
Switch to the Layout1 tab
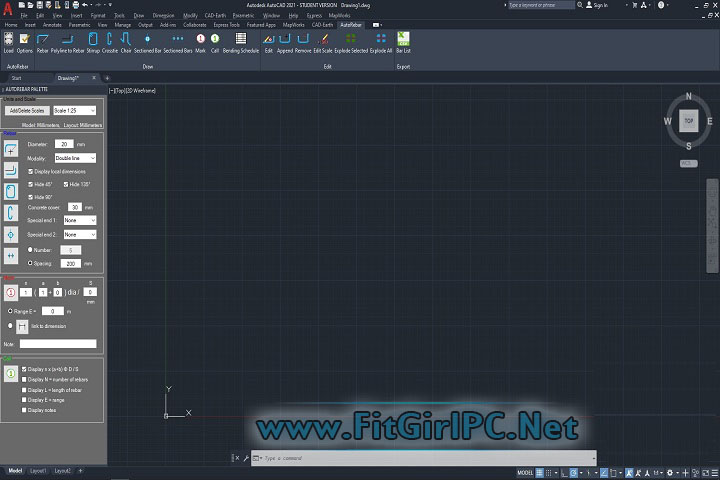click(38, 470)
